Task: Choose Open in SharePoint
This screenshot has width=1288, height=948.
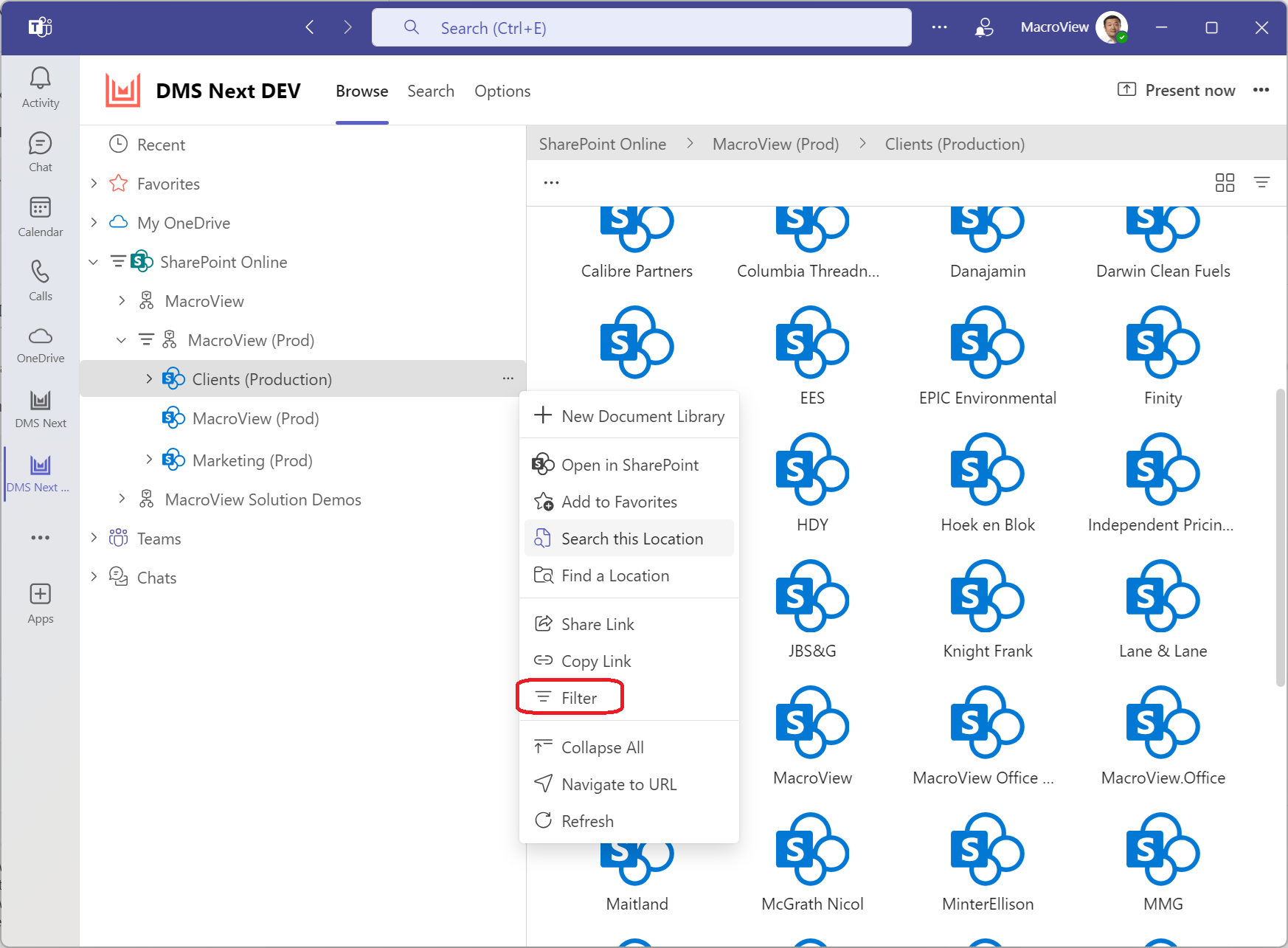Action: (x=629, y=464)
